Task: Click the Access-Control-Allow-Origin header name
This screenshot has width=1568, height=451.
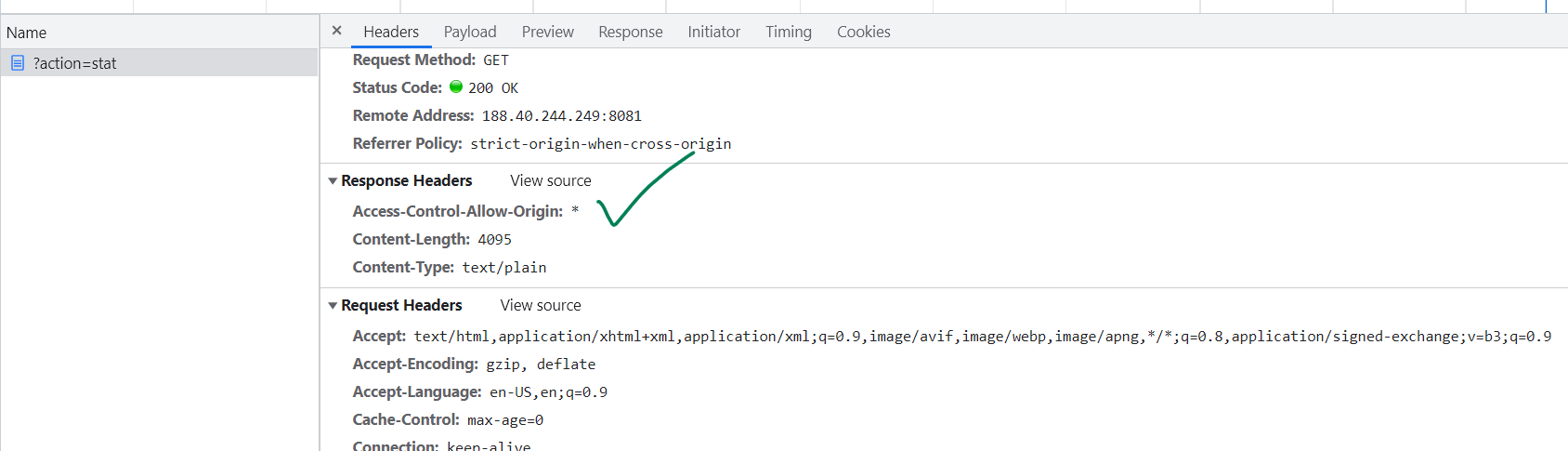Action: click(x=457, y=211)
